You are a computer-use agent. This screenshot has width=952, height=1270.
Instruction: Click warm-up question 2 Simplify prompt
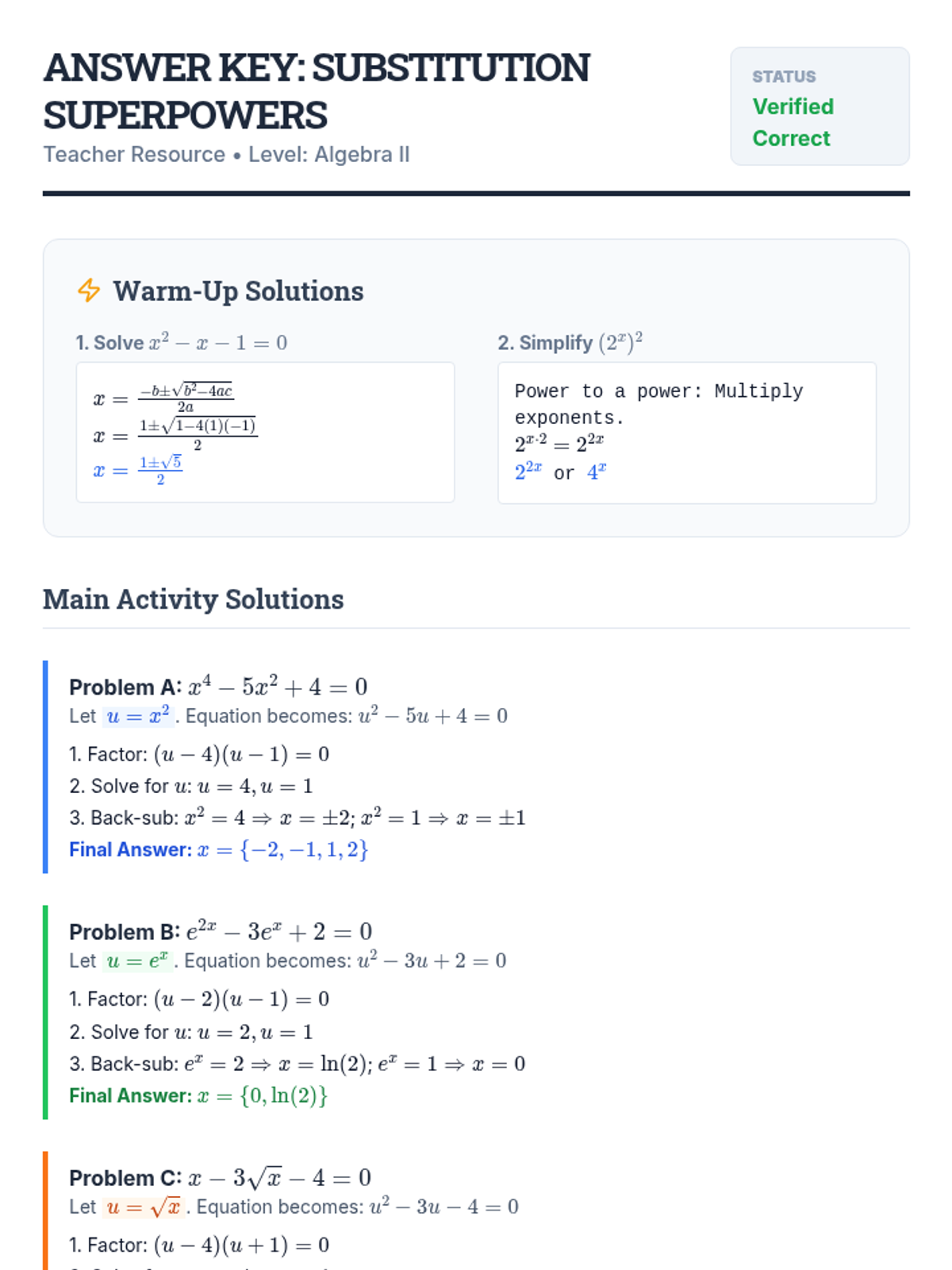570,342
